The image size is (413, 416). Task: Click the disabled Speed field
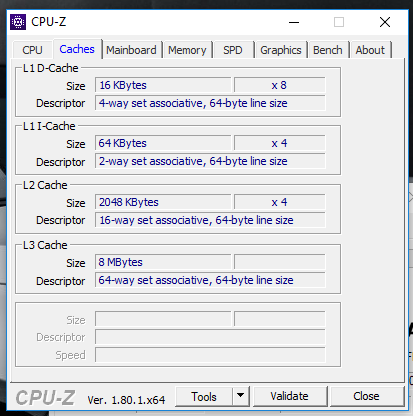pyautogui.click(x=210, y=355)
